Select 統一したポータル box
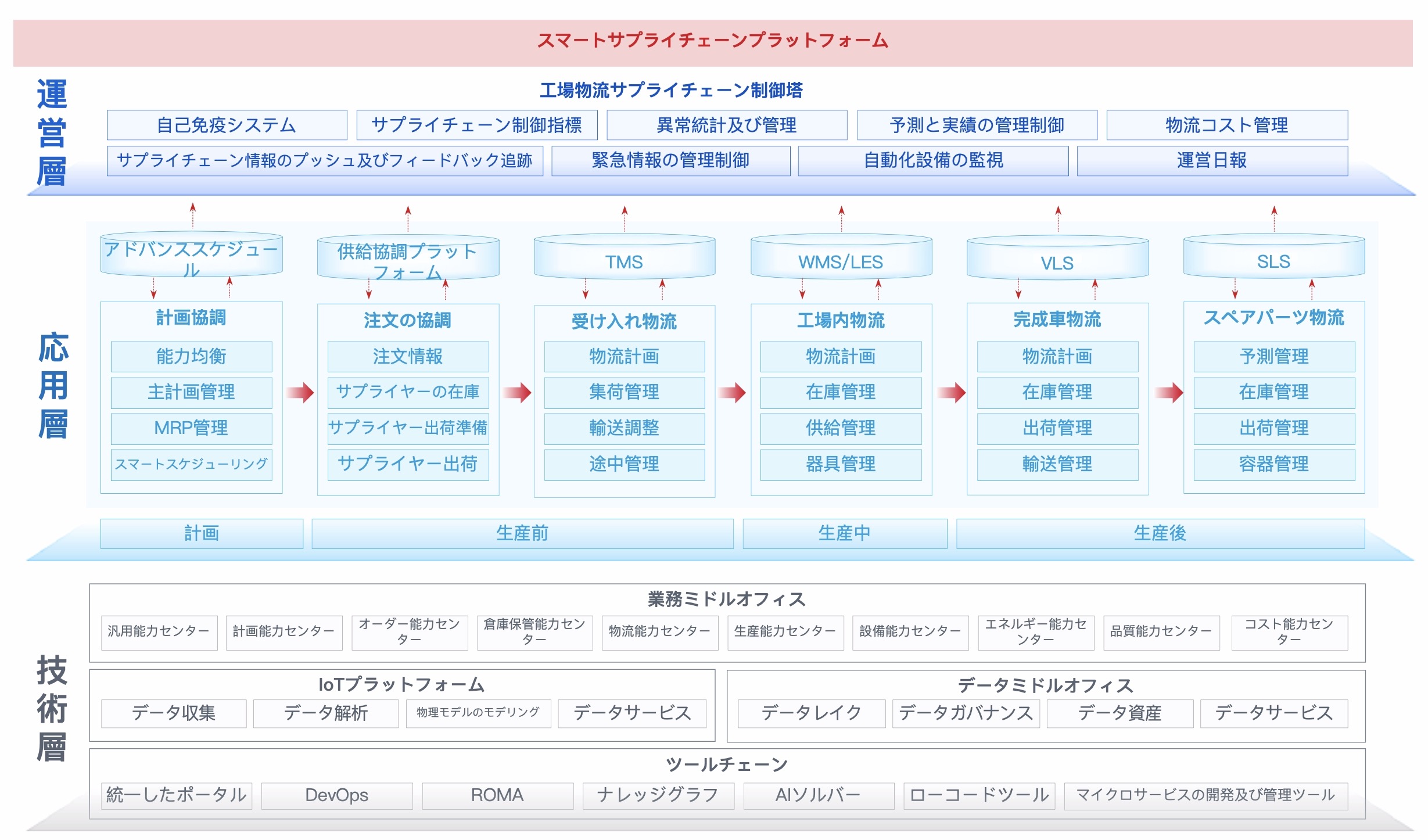The image size is (1428, 840). point(177,796)
